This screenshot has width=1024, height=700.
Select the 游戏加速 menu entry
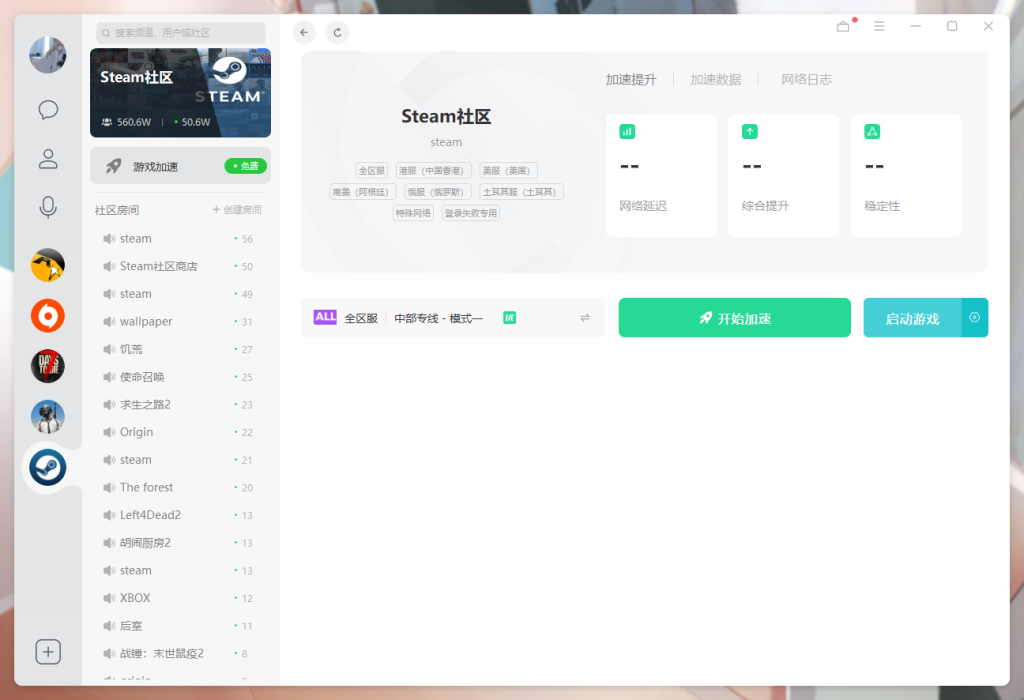(x=180, y=166)
